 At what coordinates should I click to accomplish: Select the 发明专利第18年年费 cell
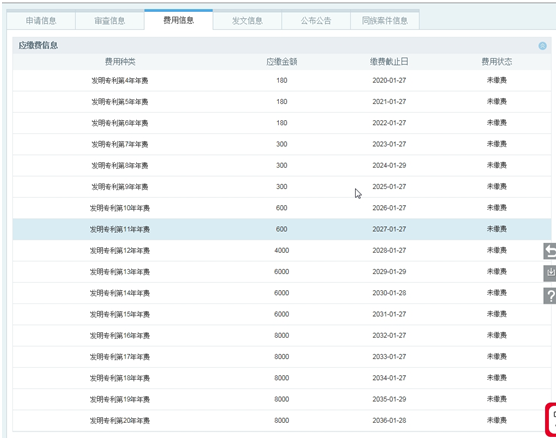[x=120, y=378]
